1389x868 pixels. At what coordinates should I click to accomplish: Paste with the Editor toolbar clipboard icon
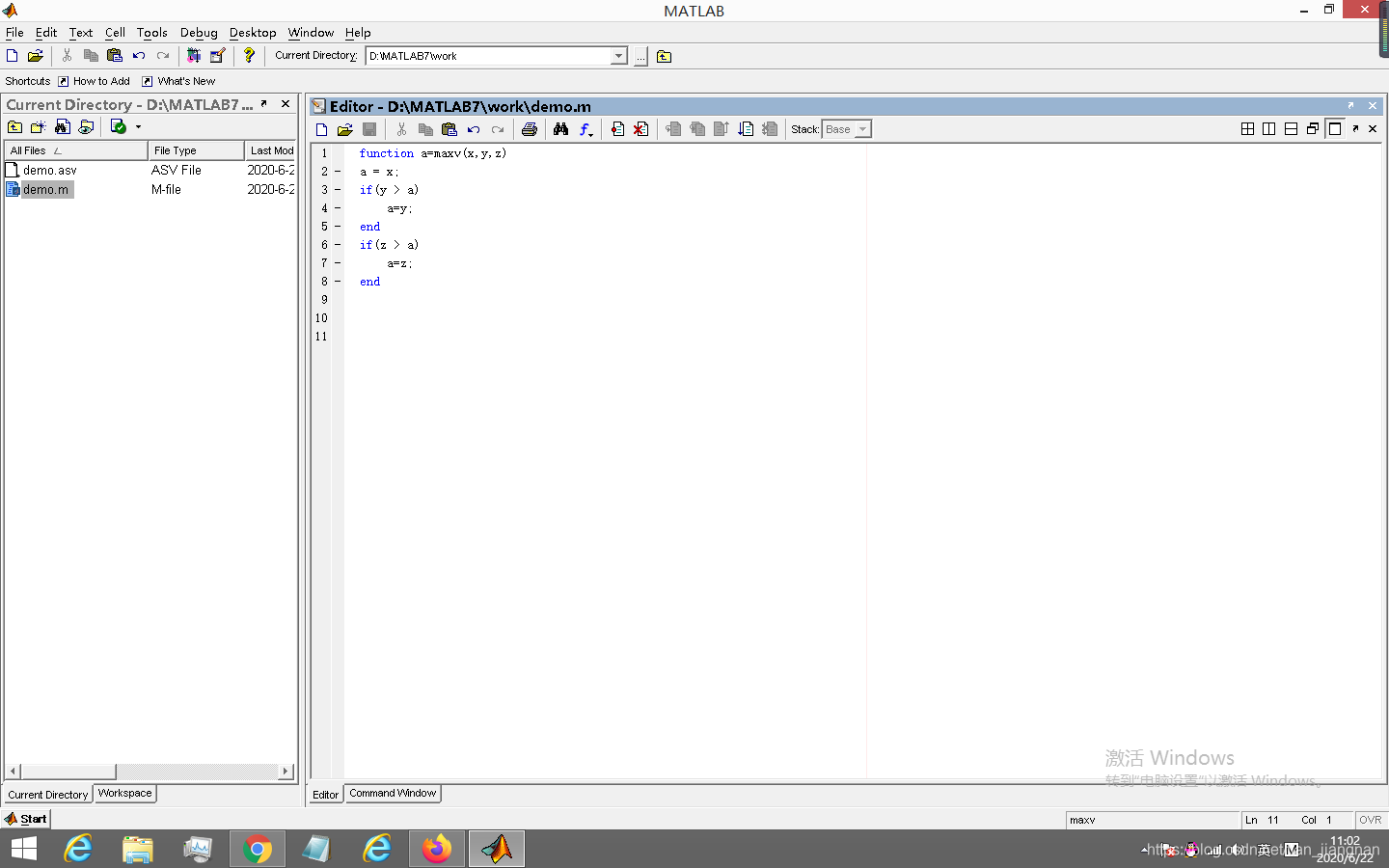[x=449, y=129]
